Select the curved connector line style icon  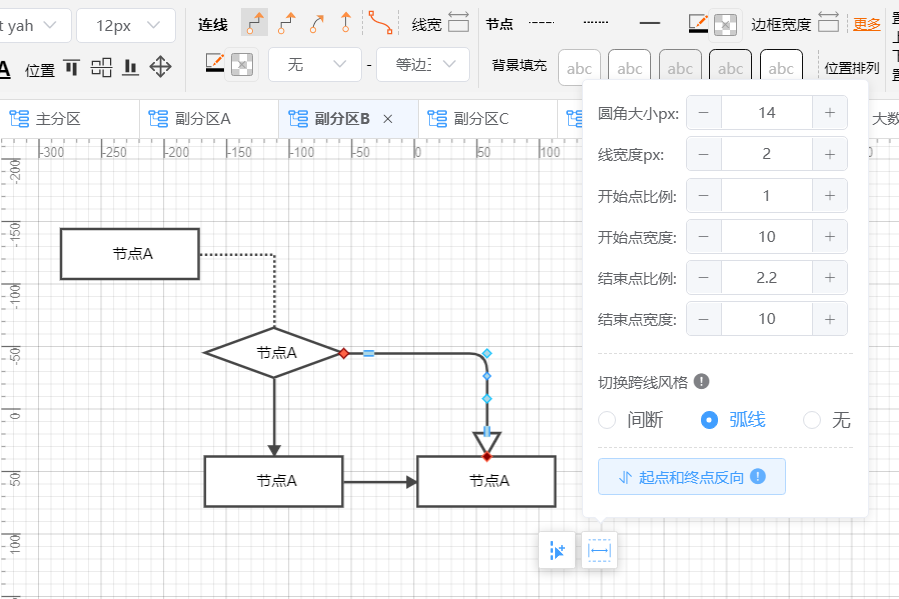(x=381, y=20)
